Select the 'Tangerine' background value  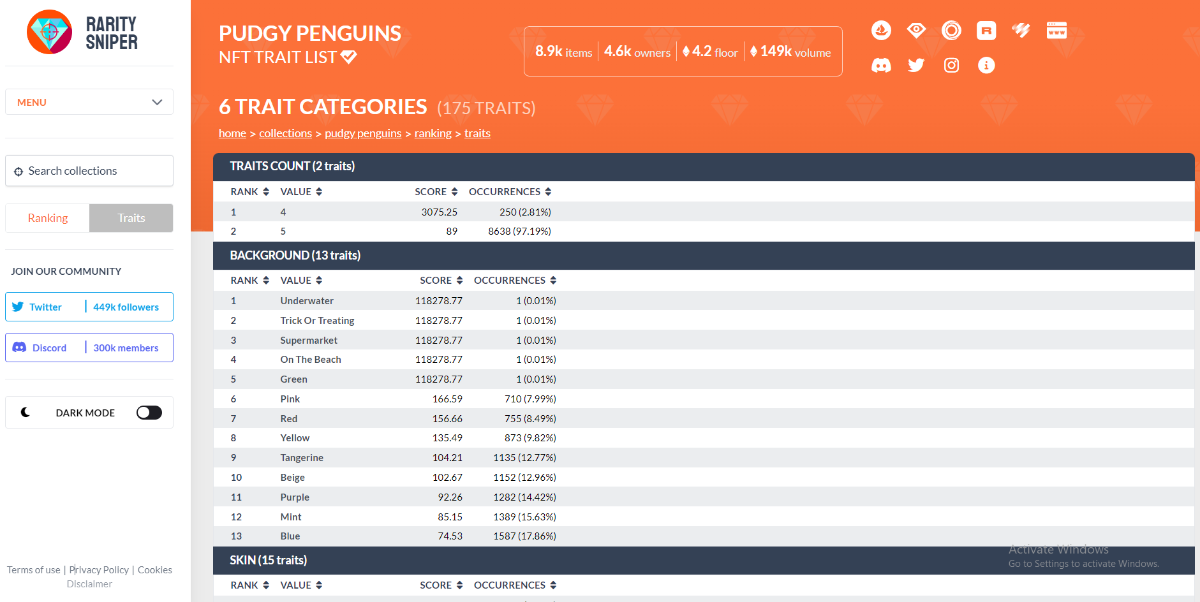point(302,458)
